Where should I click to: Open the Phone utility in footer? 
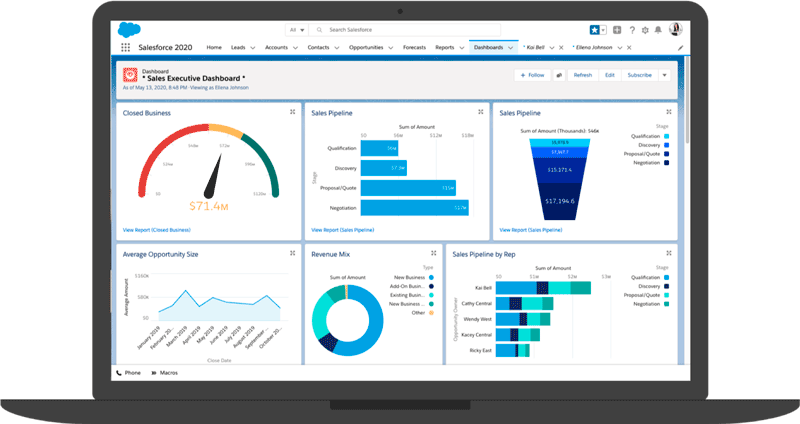(131, 372)
